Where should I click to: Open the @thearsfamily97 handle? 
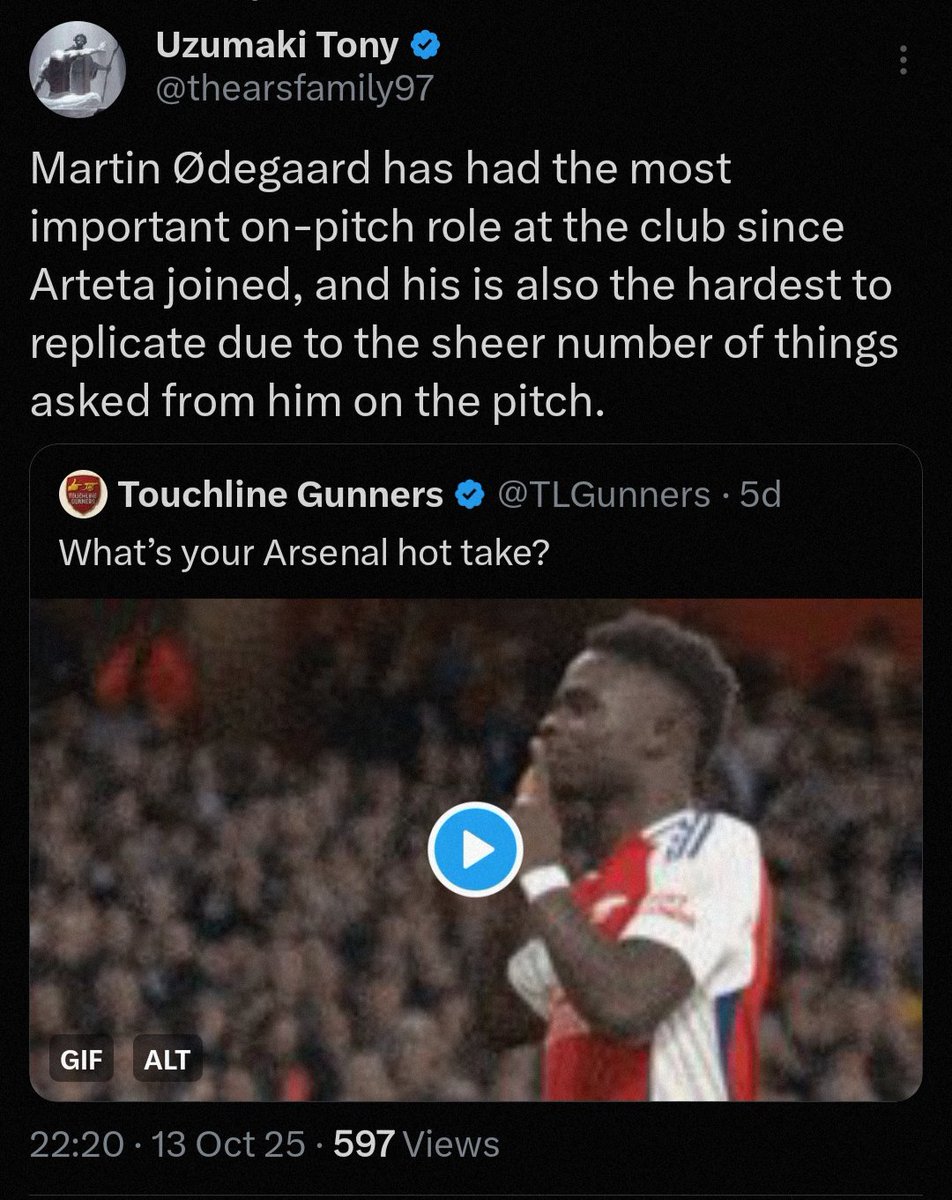click(x=295, y=89)
